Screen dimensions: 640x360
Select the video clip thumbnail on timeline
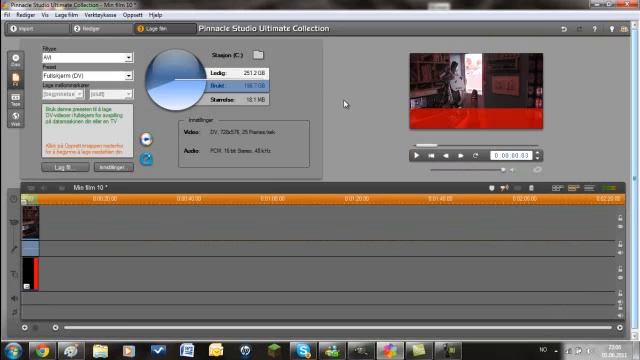click(x=31, y=222)
